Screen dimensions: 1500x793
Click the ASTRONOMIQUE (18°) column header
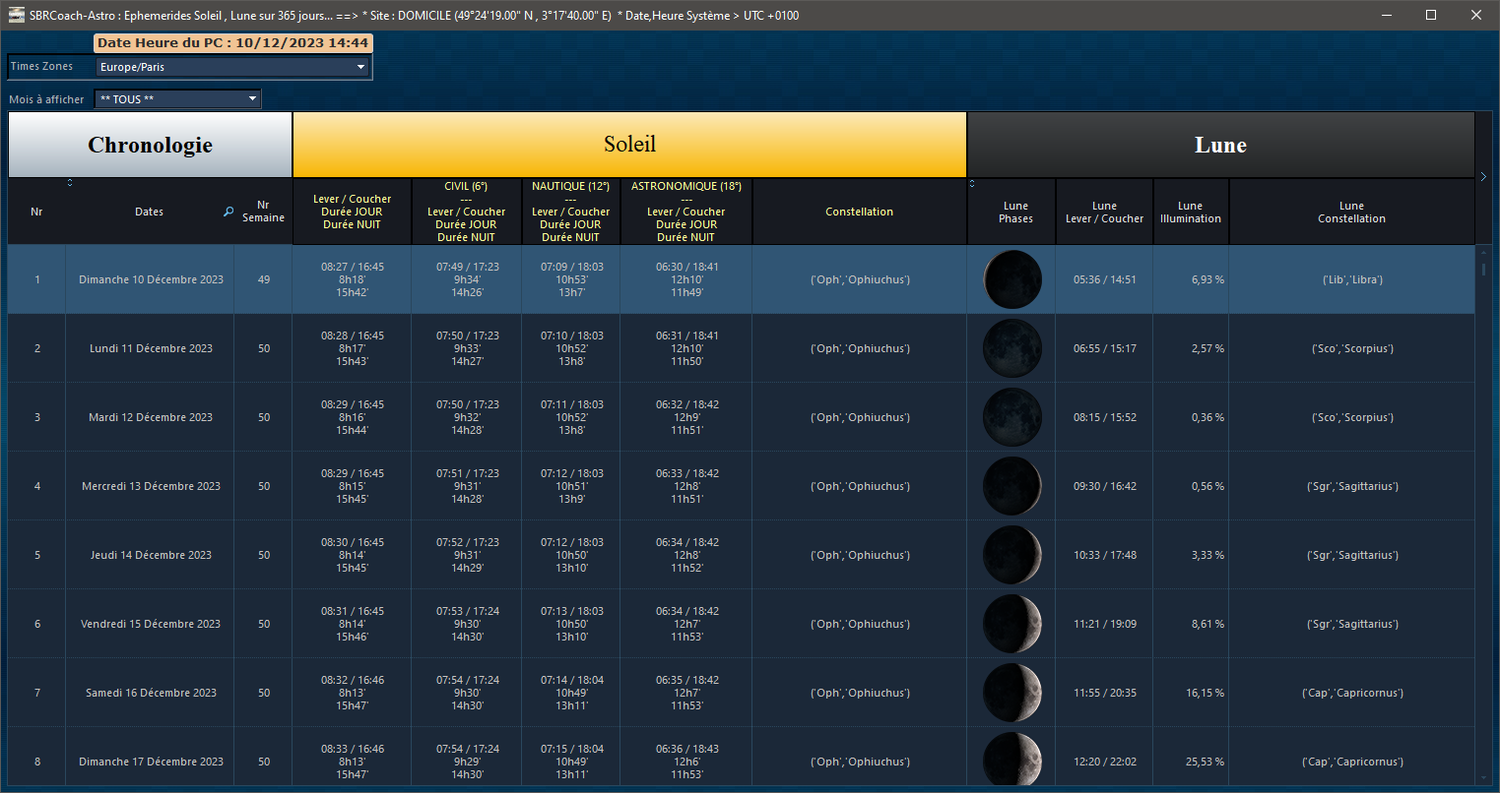pos(686,212)
